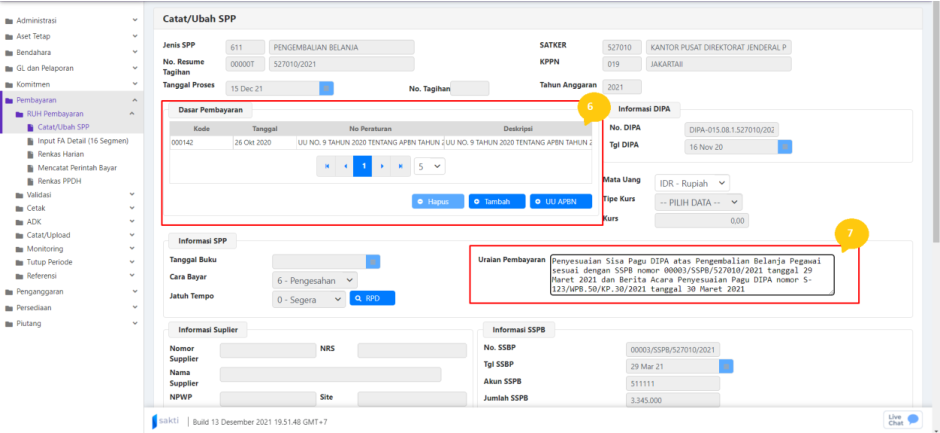Viewport: 940px width, 433px height.
Task: Click inside Uraian Pembayaran text area
Action: pyautogui.click(x=690, y=277)
